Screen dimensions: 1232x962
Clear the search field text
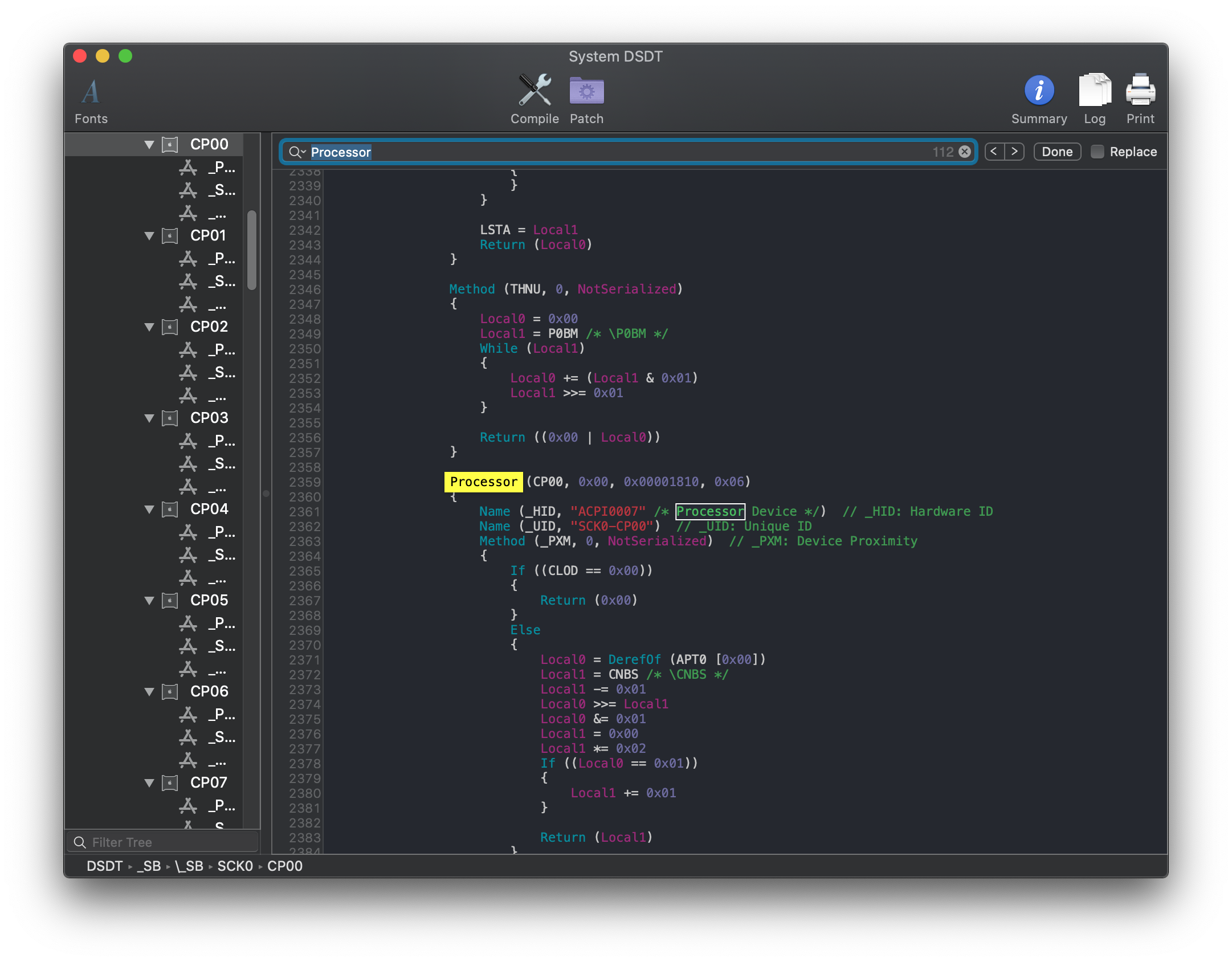(x=965, y=152)
